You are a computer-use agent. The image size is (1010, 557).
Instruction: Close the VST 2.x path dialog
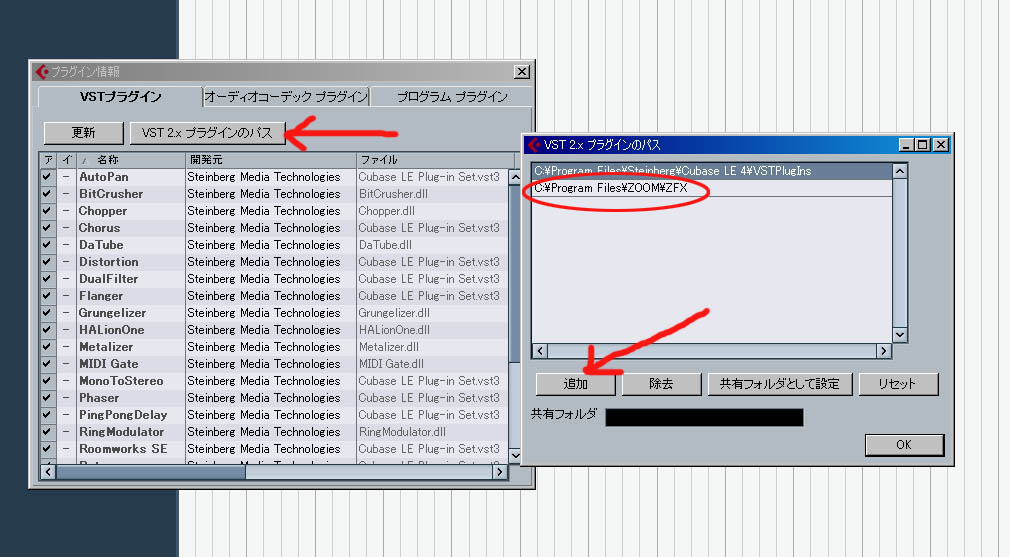[x=940, y=145]
